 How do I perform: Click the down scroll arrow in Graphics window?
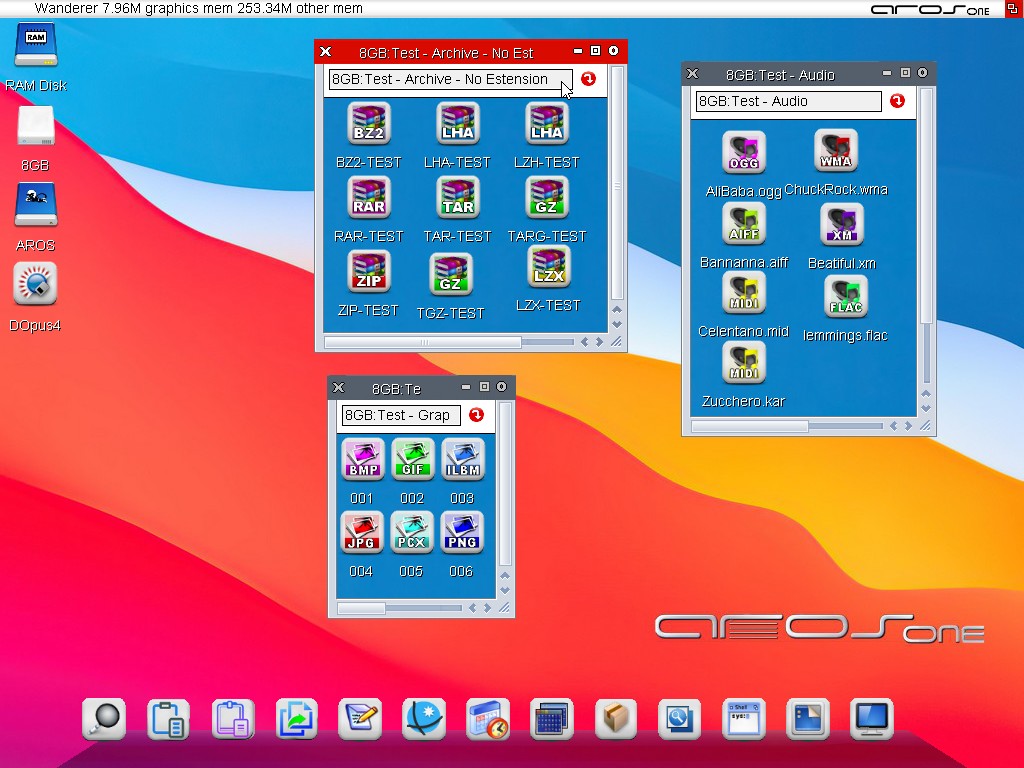click(x=505, y=590)
